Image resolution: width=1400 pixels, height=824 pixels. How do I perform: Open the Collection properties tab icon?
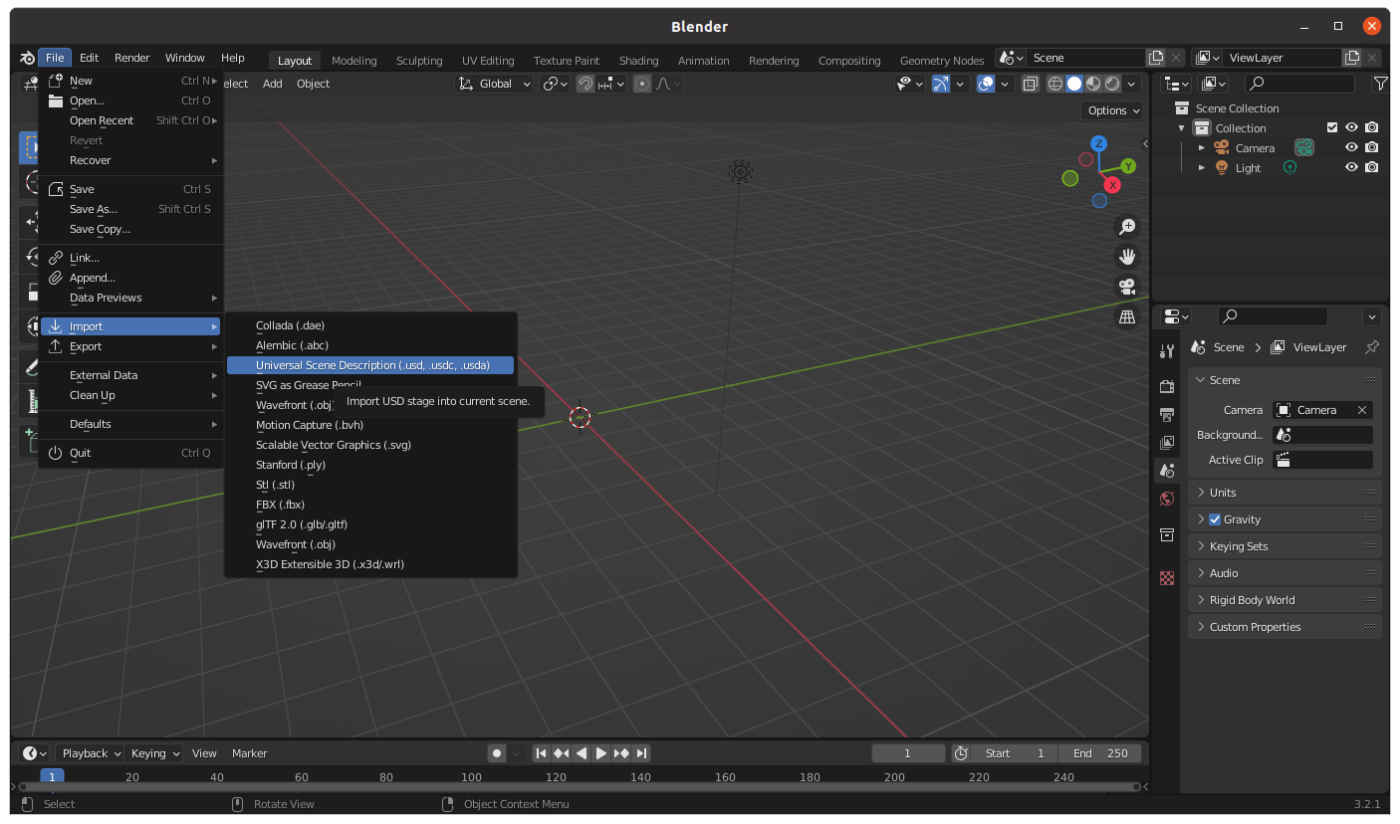1166,535
